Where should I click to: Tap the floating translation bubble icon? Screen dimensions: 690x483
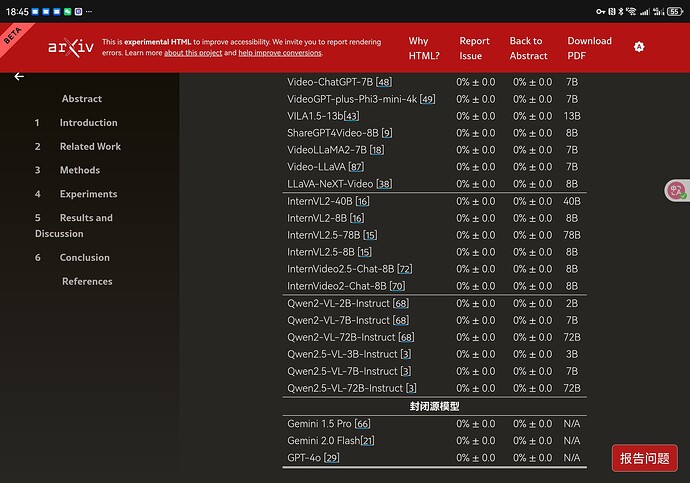[x=676, y=190]
